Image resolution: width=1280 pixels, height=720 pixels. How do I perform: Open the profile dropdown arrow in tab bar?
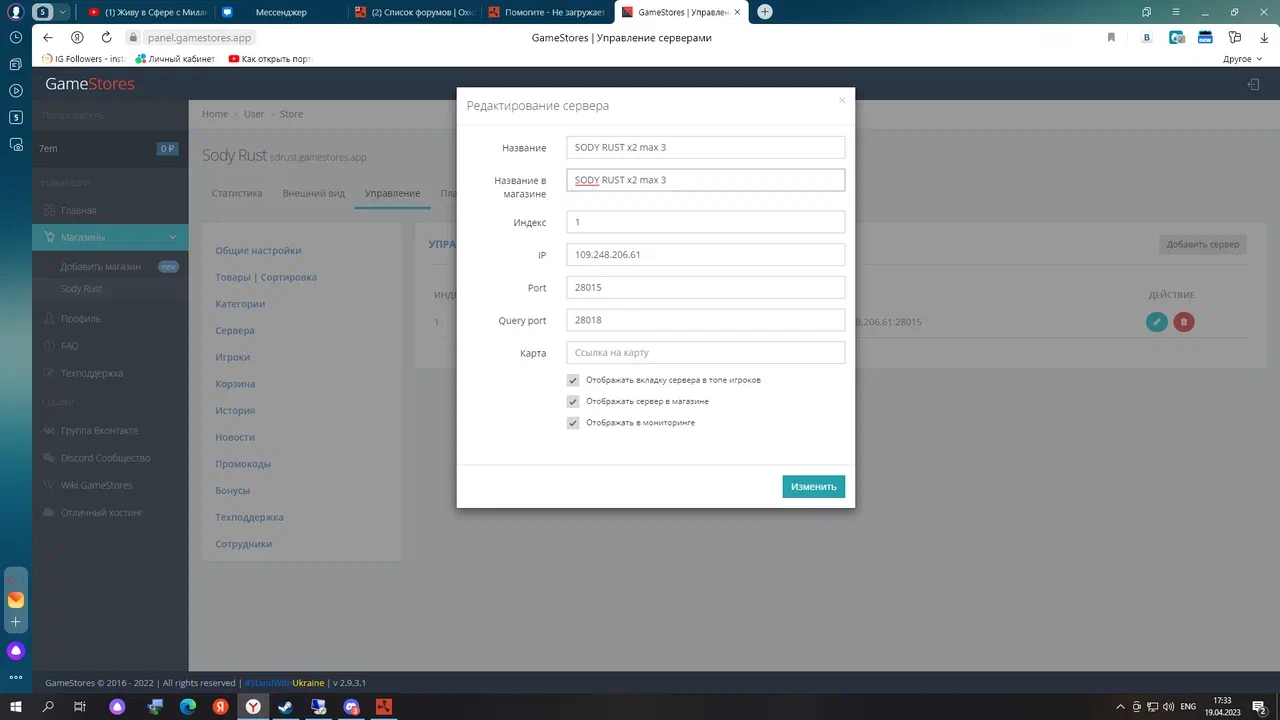coord(64,12)
